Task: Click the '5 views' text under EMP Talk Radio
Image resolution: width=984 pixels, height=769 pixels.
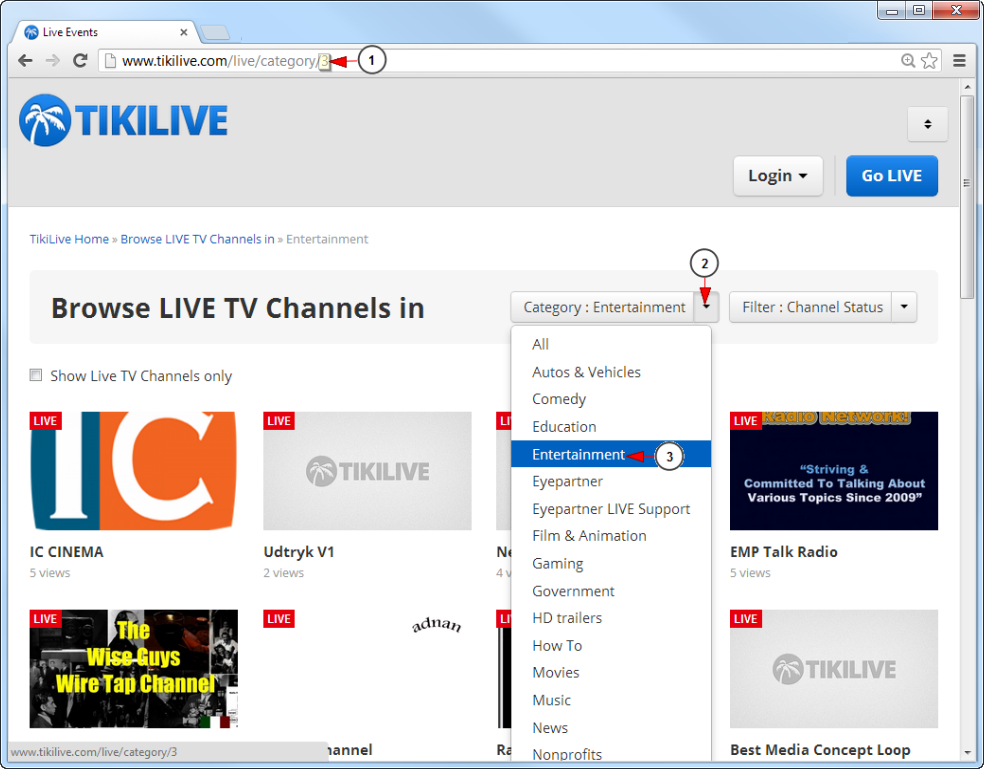Action: point(751,573)
